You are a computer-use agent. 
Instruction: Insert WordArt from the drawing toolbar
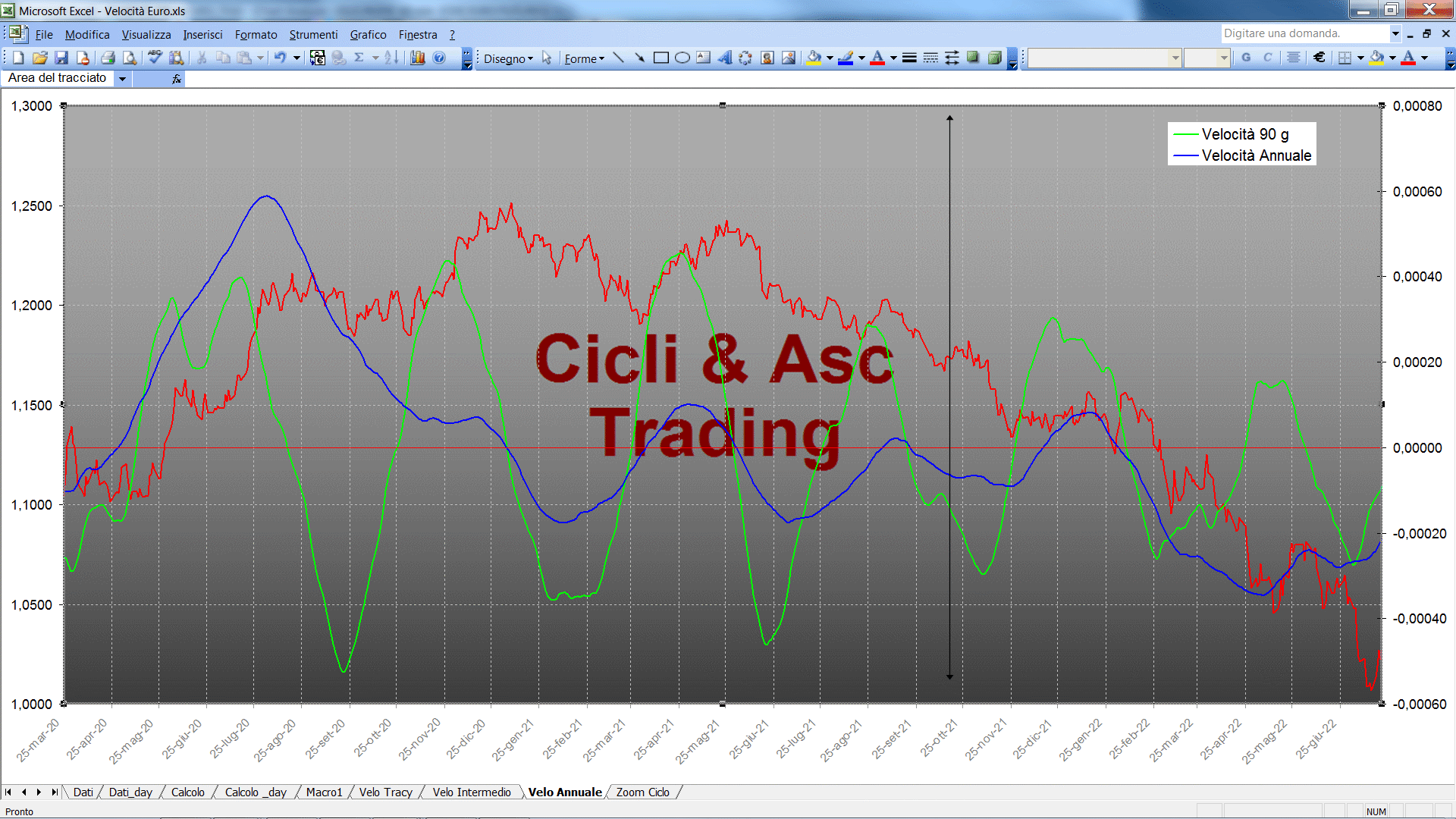725,58
